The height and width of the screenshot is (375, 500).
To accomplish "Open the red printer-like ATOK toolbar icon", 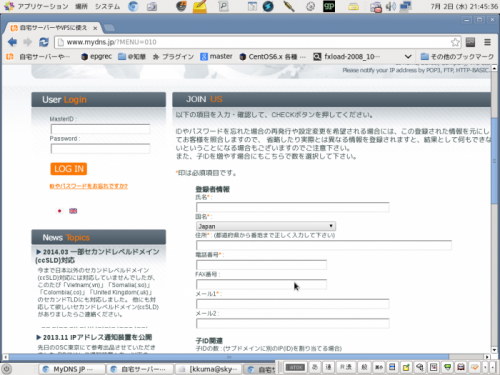I will (x=461, y=367).
